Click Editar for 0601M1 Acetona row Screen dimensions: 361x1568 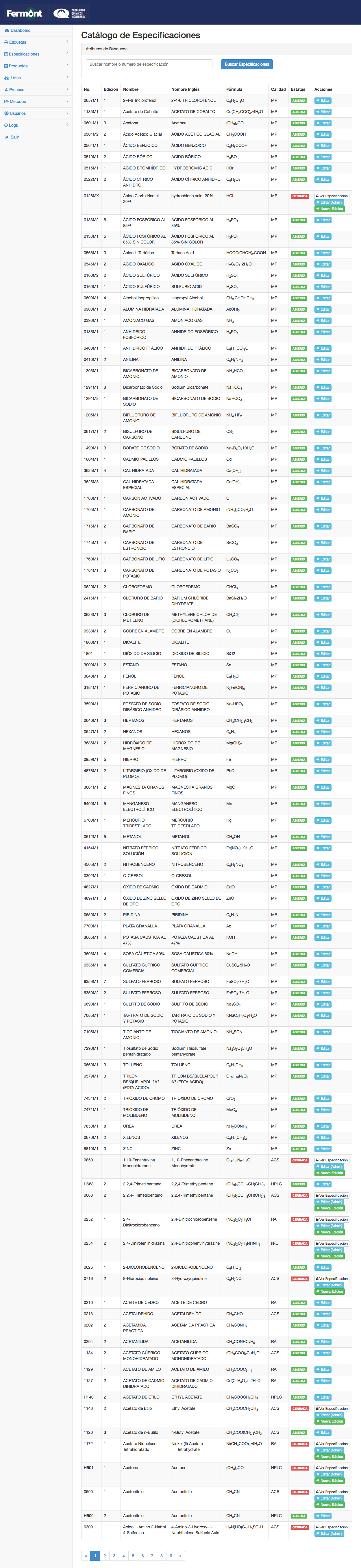point(323,123)
